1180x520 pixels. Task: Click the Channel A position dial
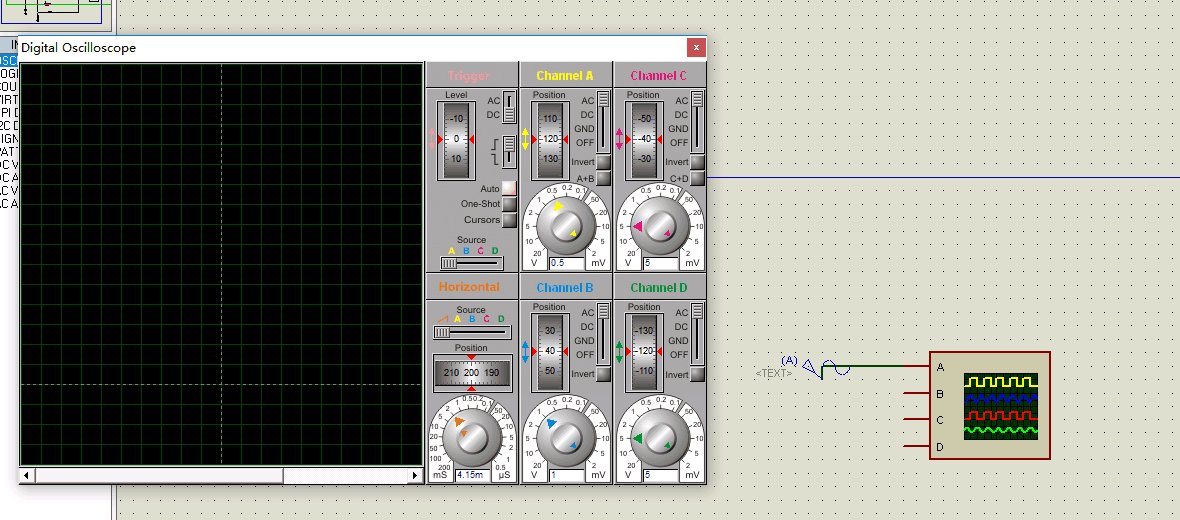549,139
